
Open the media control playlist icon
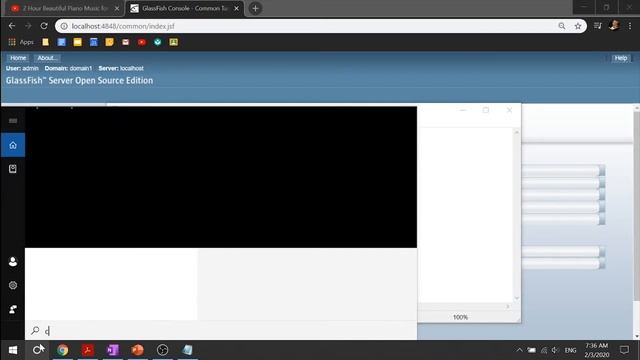pyautogui.click(x=598, y=26)
